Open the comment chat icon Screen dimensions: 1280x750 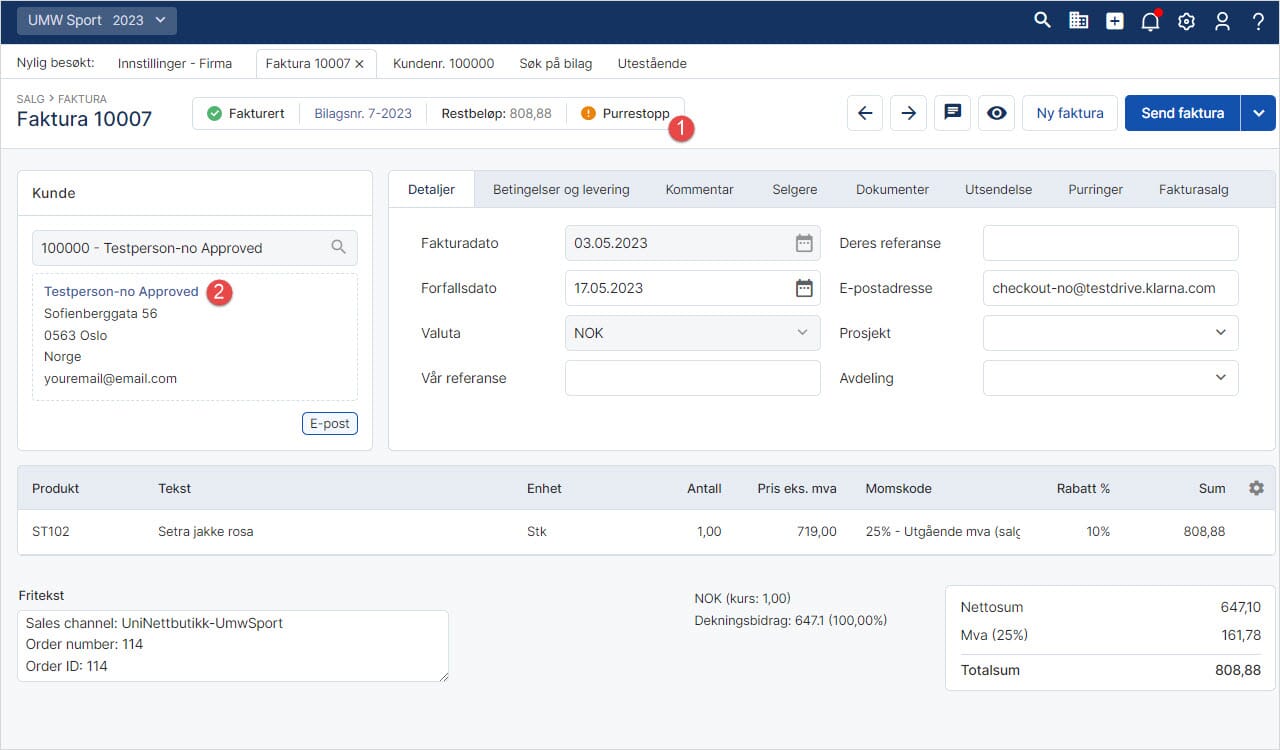[952, 113]
